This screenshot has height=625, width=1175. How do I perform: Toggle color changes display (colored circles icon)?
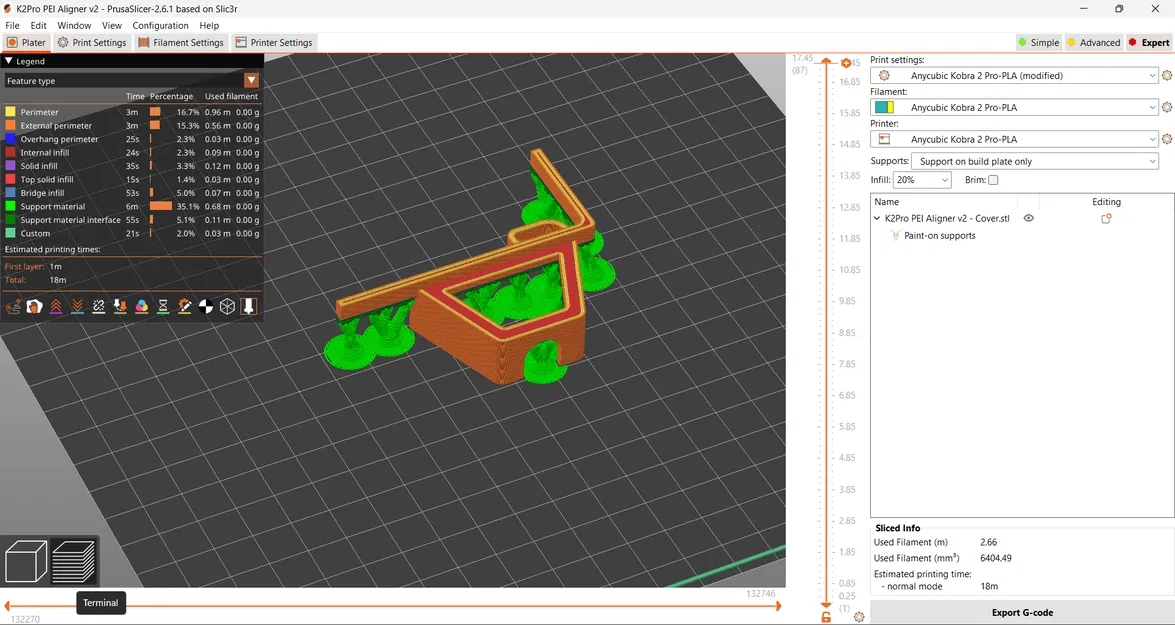141,306
